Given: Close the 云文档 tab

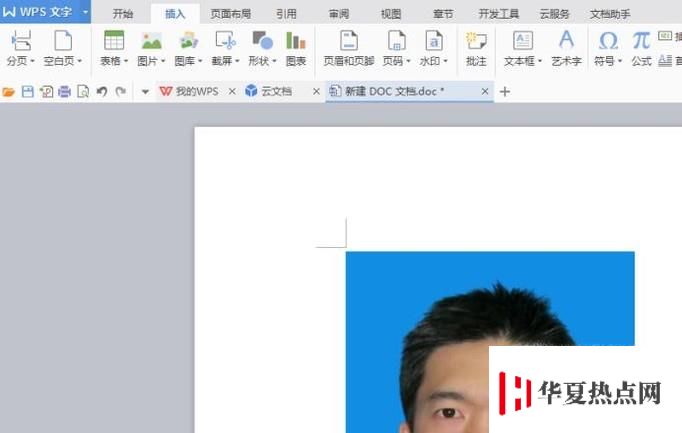Looking at the screenshot, I should pos(316,91).
